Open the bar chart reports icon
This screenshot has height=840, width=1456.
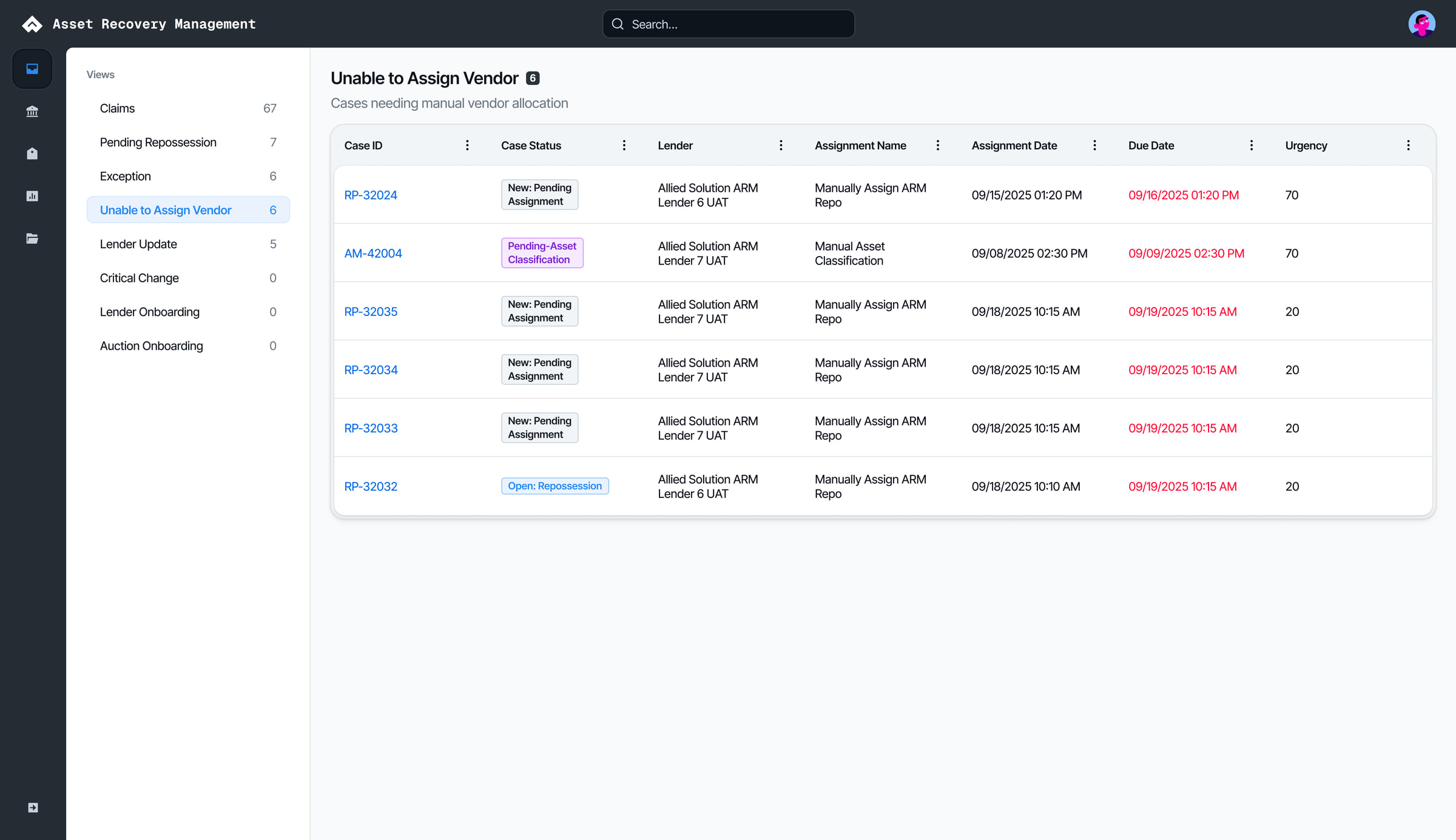(x=32, y=196)
